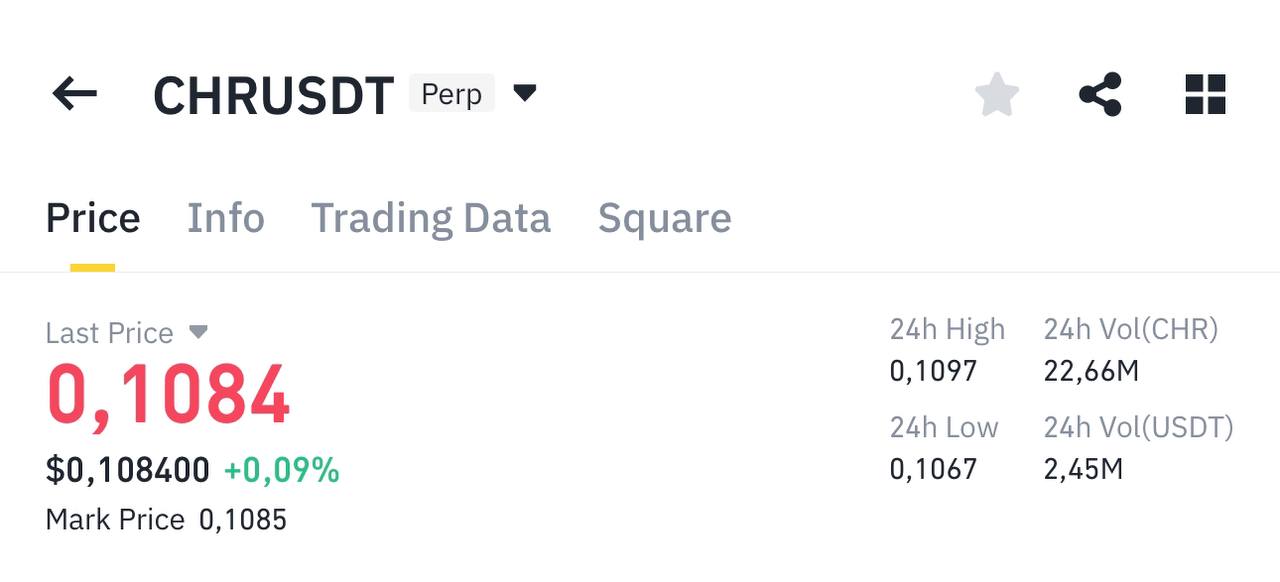The width and height of the screenshot is (1280, 582).
Task: Expand the Last Price dropdown arrow
Action: pyautogui.click(x=198, y=331)
